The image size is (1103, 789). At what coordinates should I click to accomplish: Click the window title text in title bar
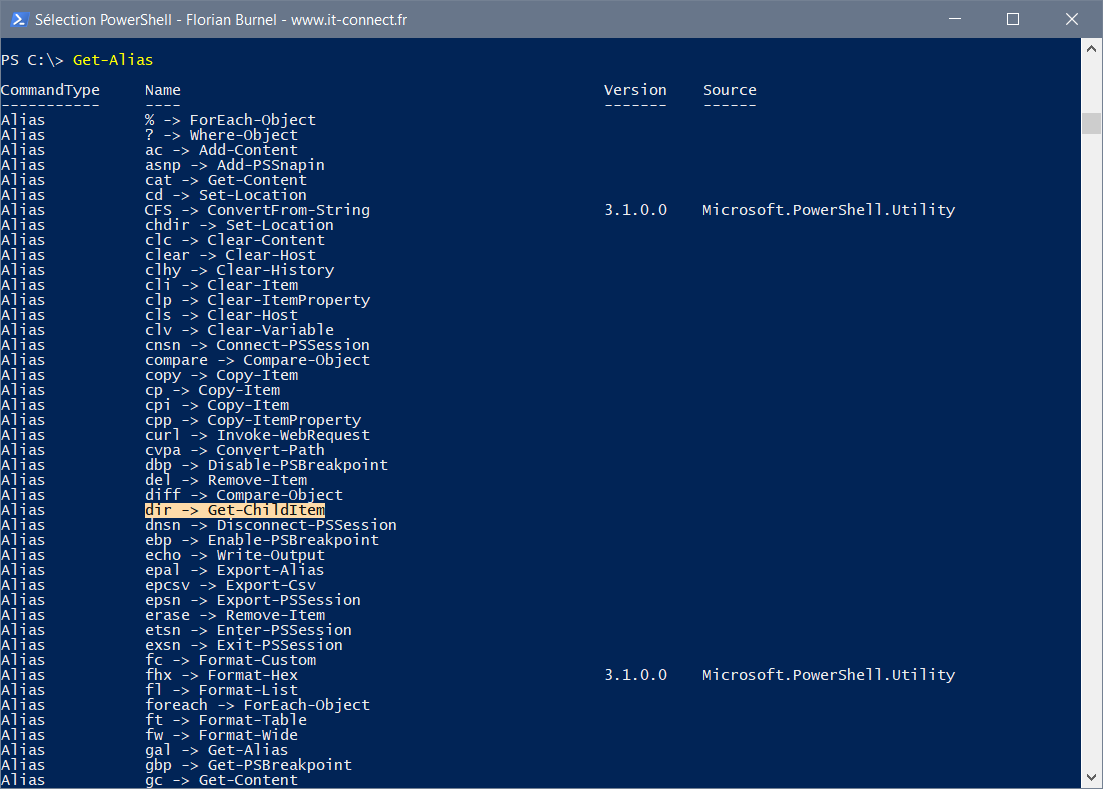tap(220, 19)
